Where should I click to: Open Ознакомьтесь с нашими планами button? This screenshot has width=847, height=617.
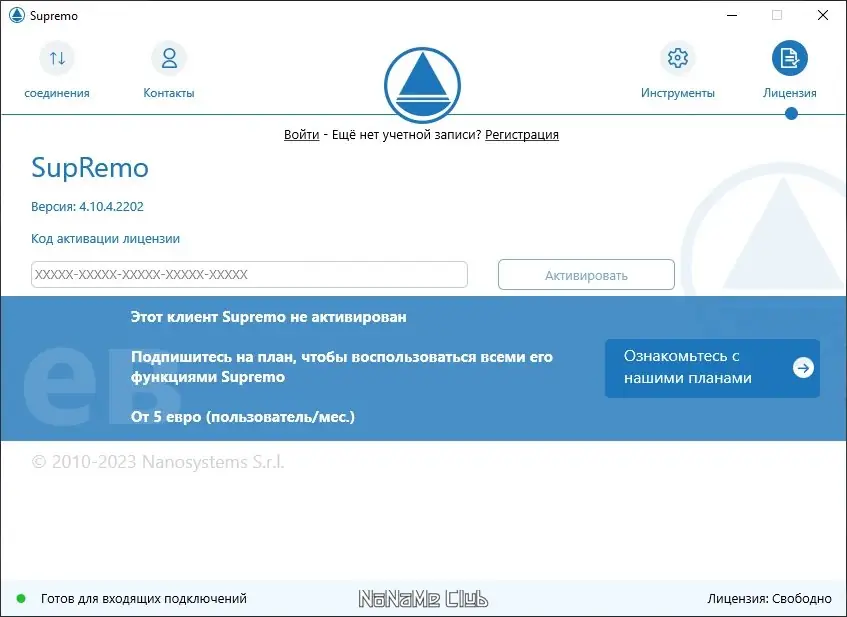coord(712,368)
